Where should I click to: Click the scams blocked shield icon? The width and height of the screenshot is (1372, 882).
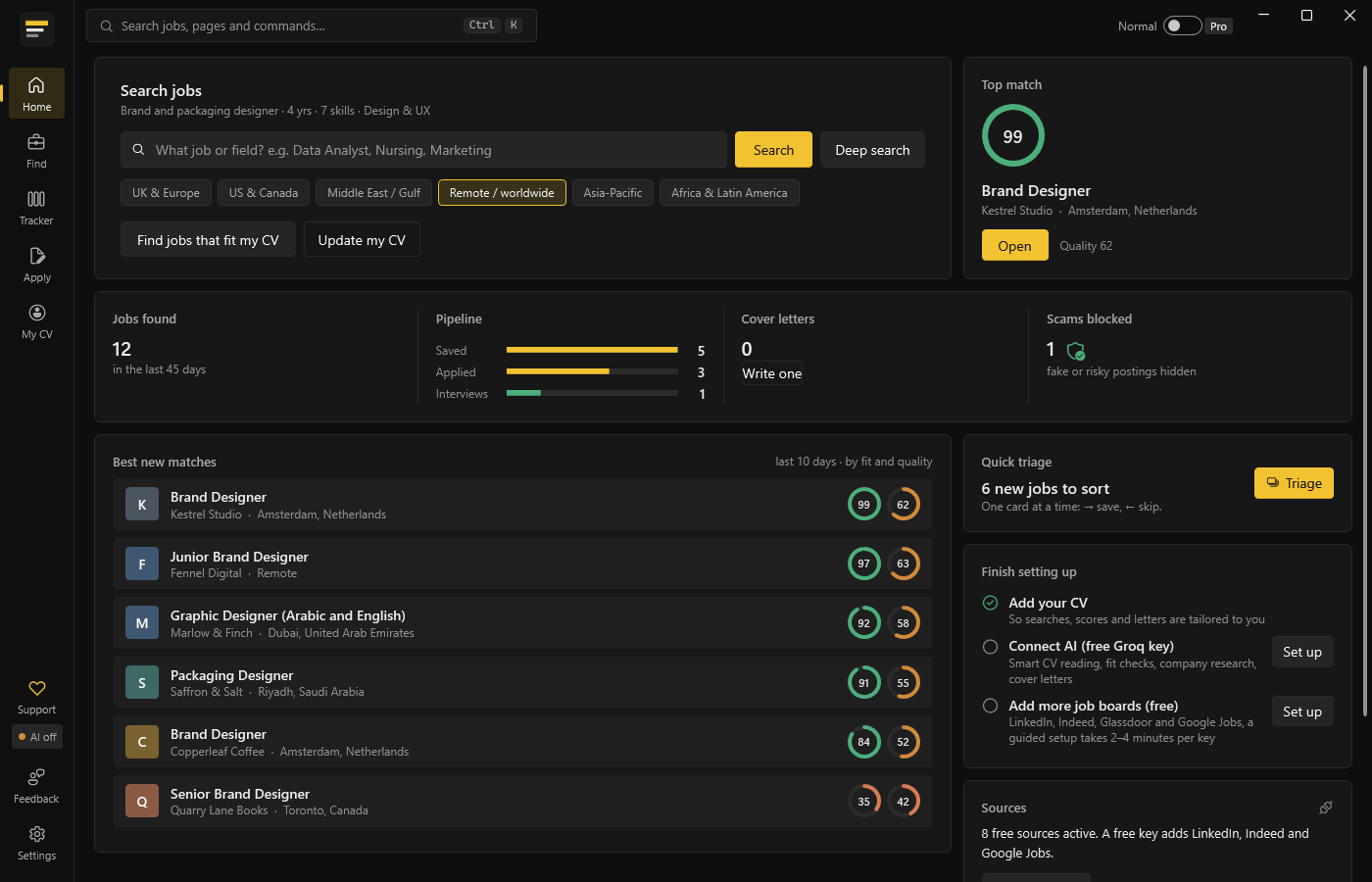[x=1075, y=351]
